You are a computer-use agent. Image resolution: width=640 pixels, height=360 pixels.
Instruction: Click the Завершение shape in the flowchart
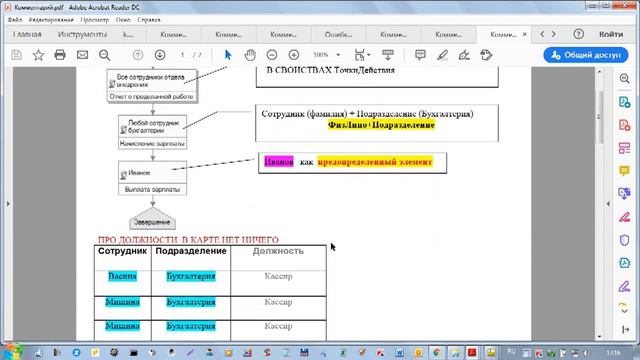[152, 219]
